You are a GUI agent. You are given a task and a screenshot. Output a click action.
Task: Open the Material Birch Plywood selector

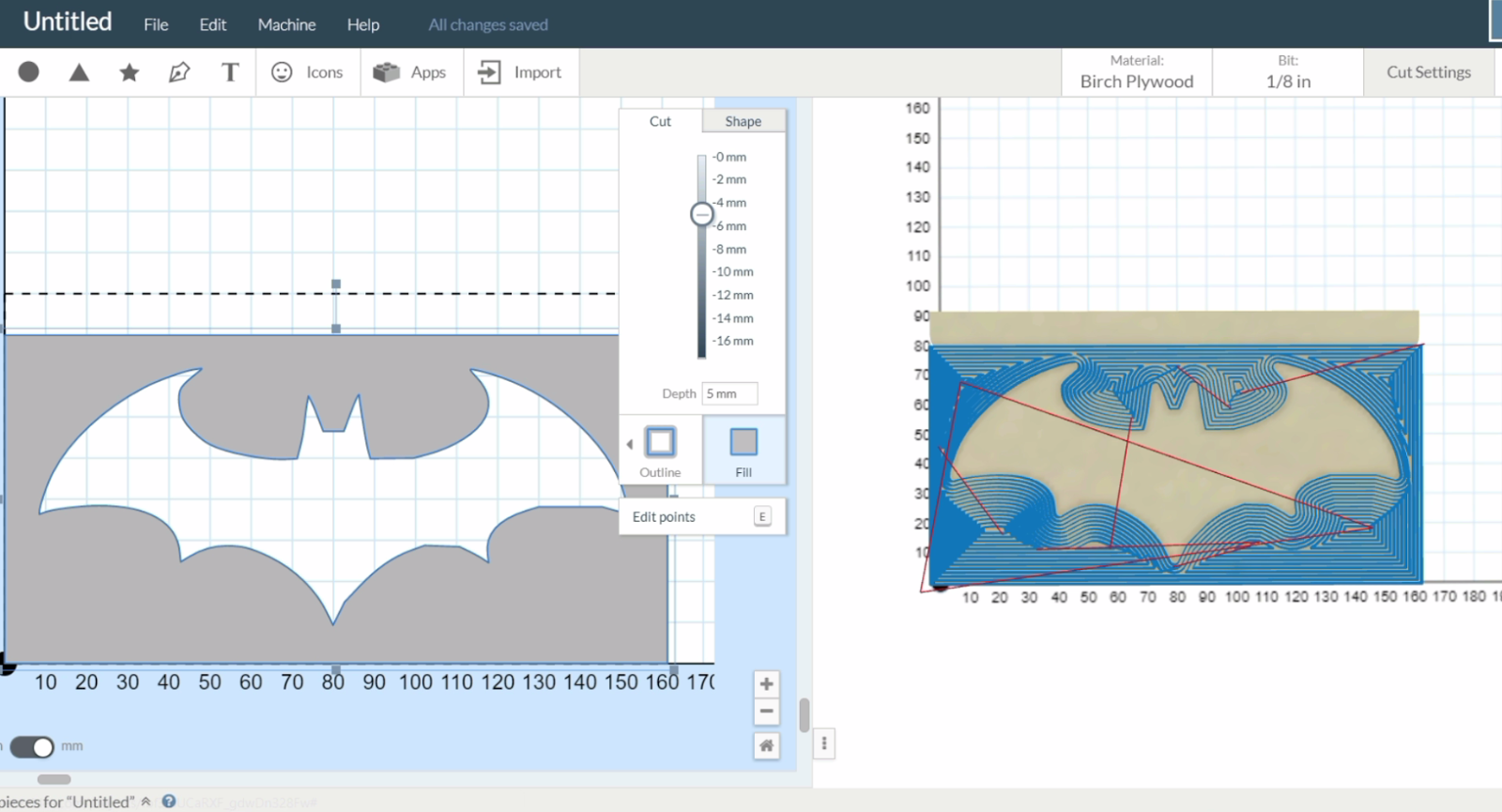(1137, 72)
